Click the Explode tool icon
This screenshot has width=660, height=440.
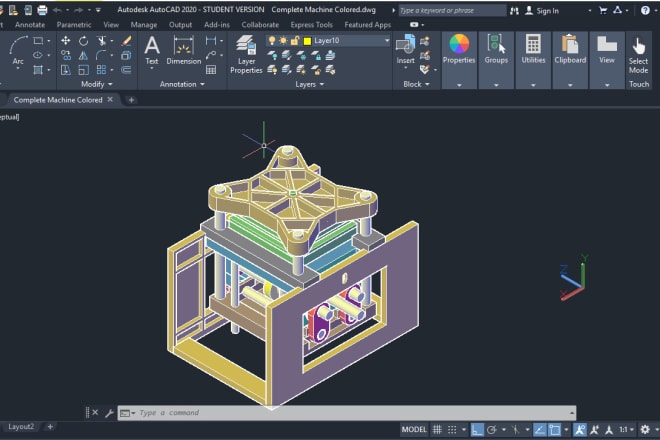[x=126, y=55]
